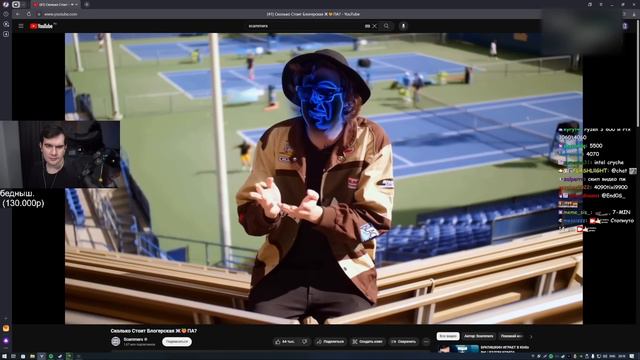
Task: Start voice search with the microphone
Action: pyautogui.click(x=403, y=26)
